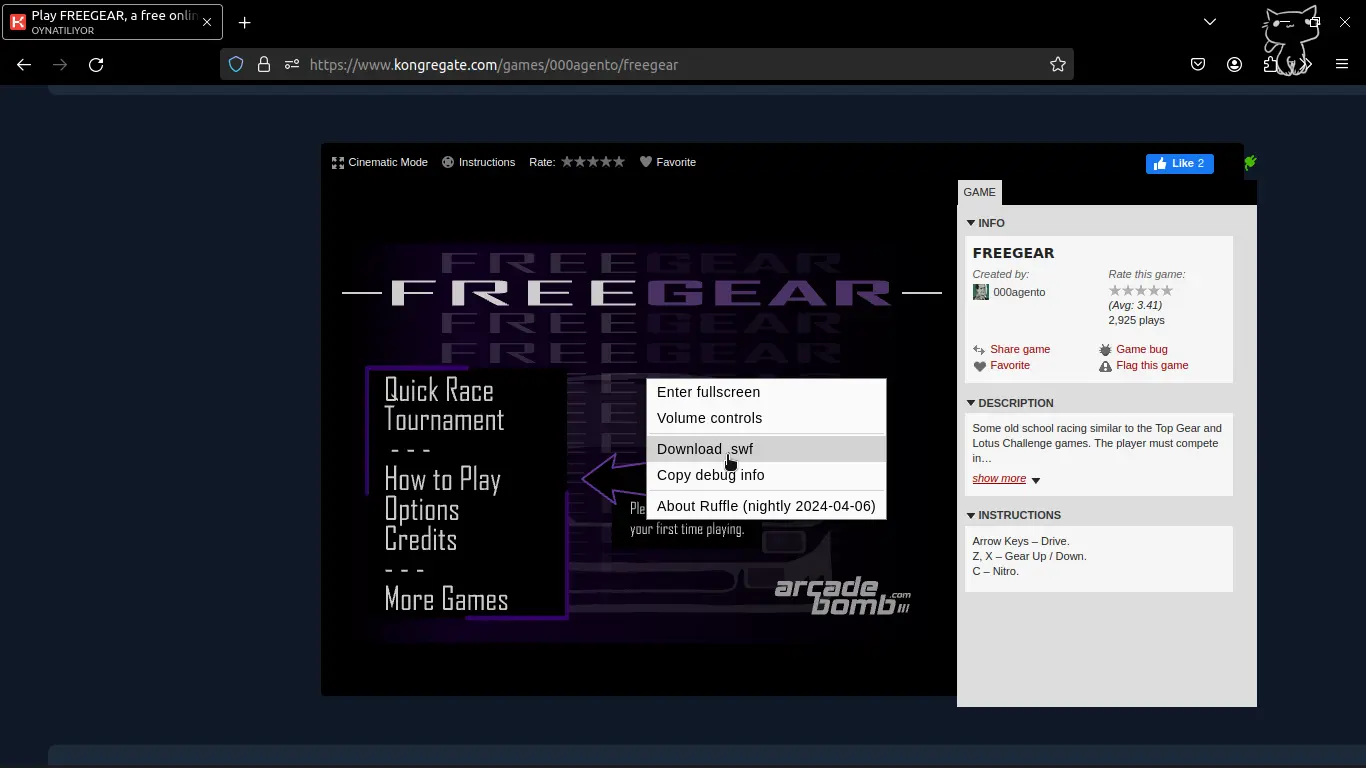Click the Share game link
The image size is (1366, 768).
[1020, 350]
